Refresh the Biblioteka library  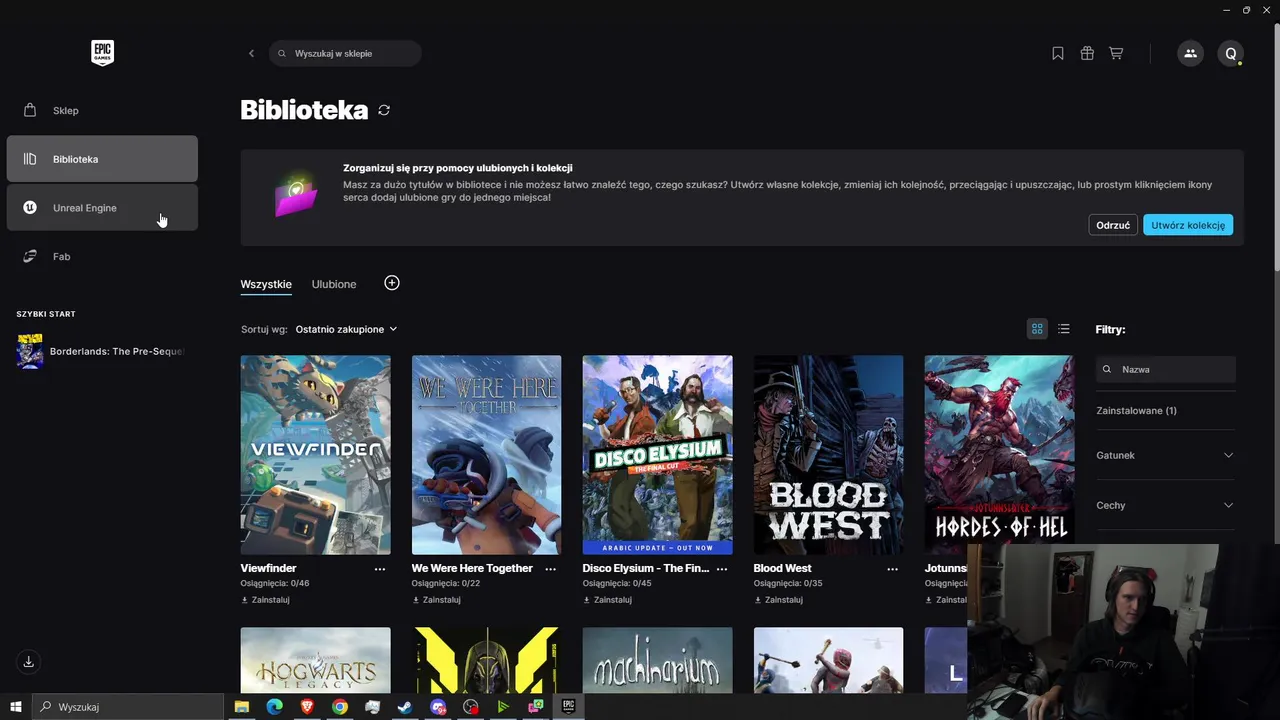click(x=384, y=110)
